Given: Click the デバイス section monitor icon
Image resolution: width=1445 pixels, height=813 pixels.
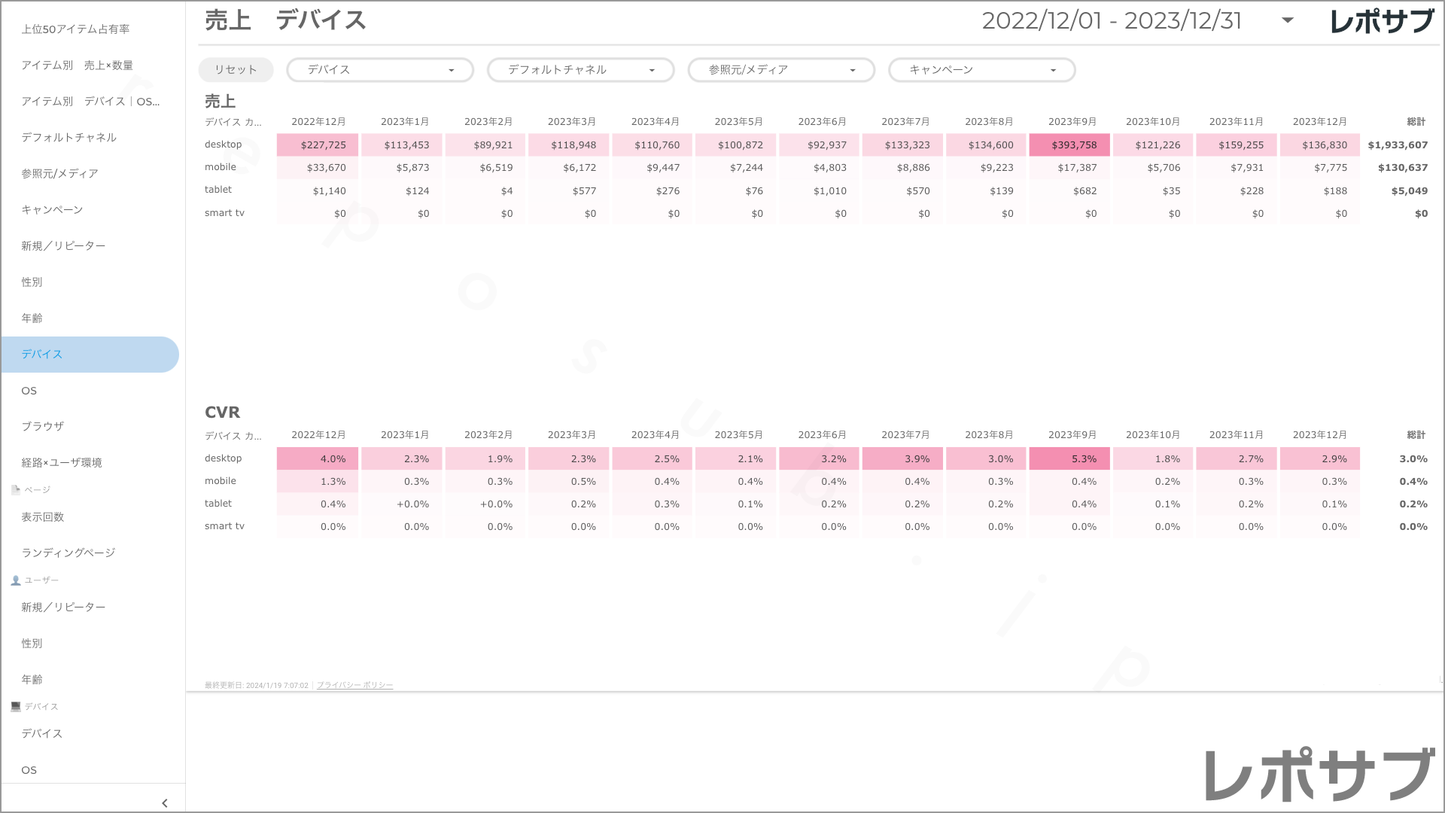Looking at the screenshot, I should (x=15, y=706).
